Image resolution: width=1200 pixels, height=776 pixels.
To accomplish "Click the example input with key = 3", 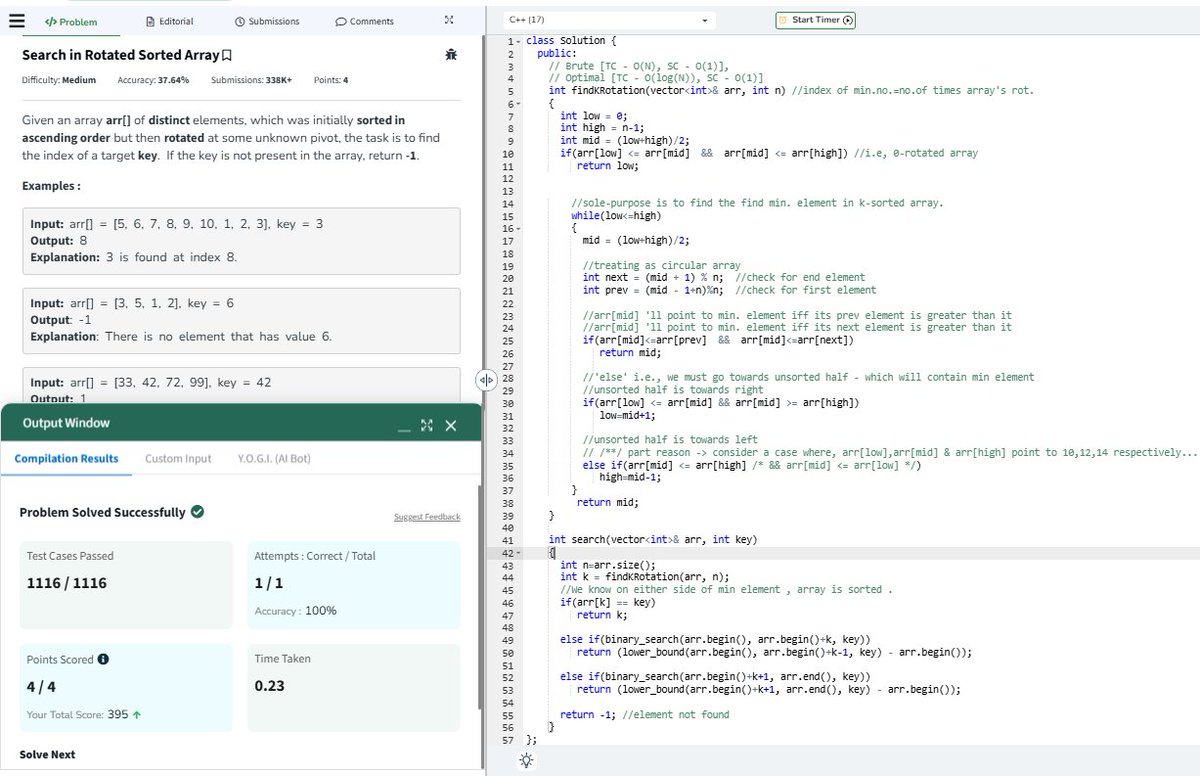I will tap(177, 224).
